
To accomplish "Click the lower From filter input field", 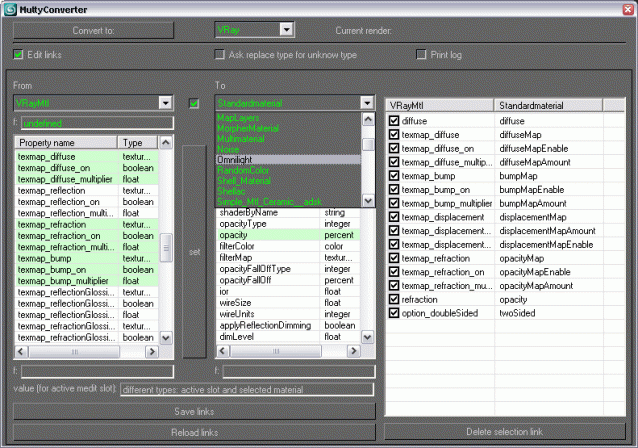I will [97, 371].
